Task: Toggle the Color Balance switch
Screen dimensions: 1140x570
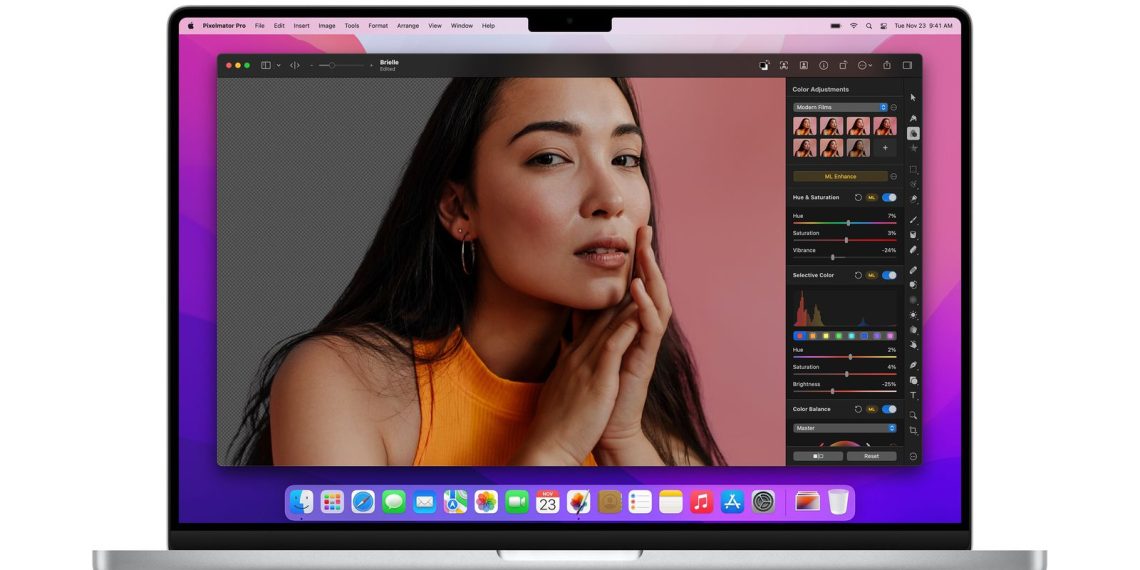Action: click(889, 409)
